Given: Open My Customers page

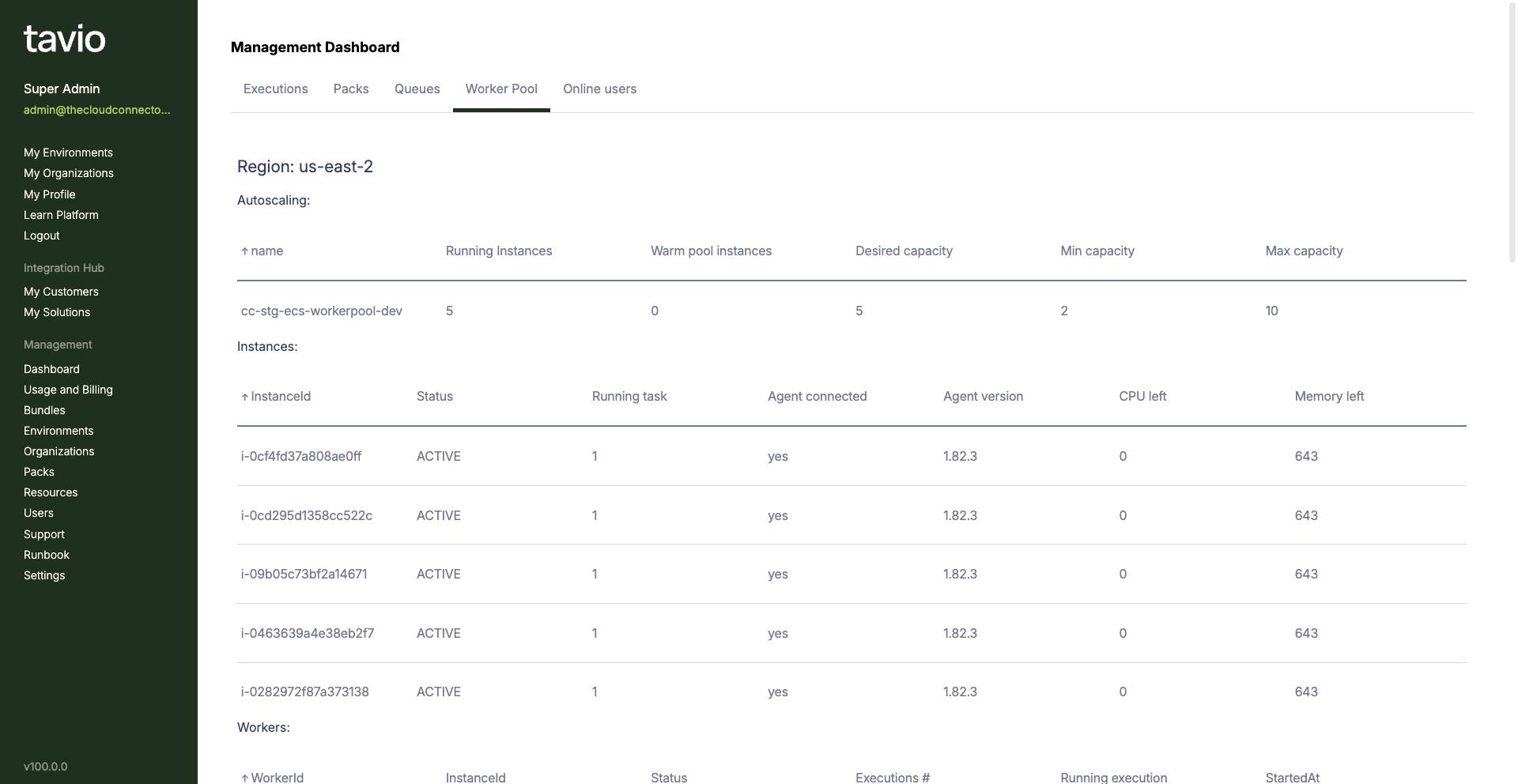Looking at the screenshot, I should pos(61,292).
